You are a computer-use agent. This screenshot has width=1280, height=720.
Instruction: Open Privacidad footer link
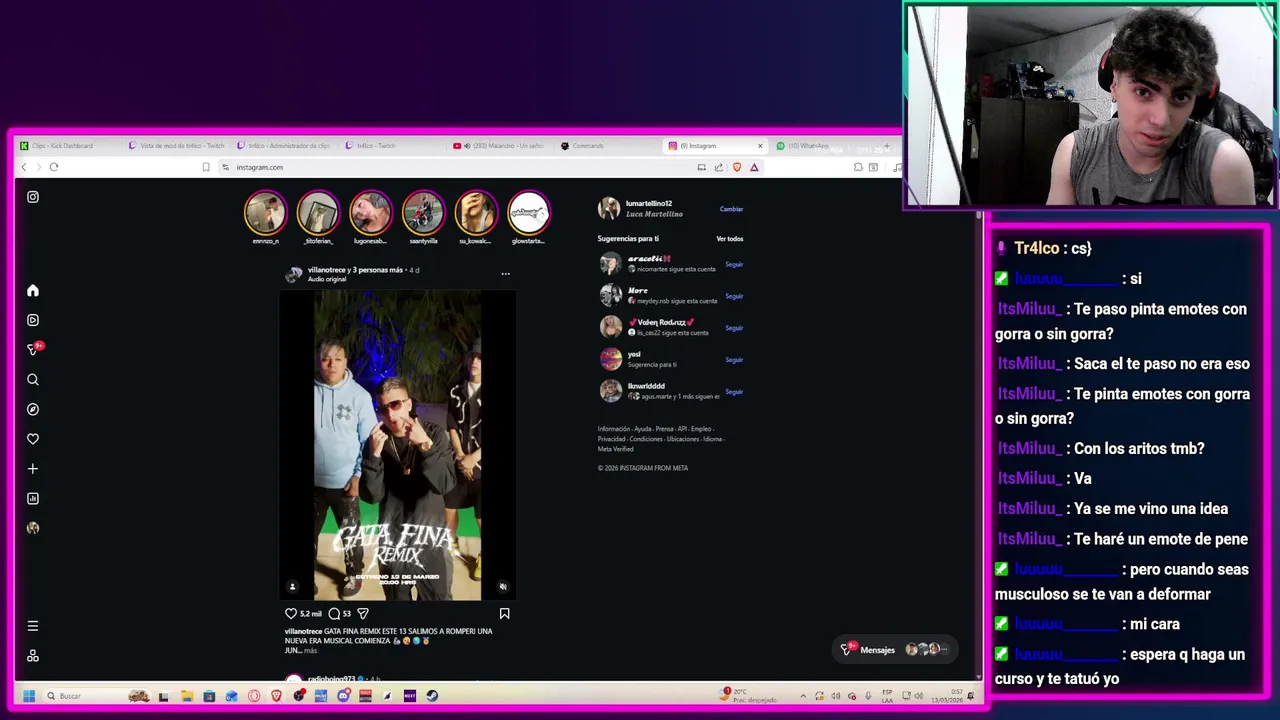point(611,439)
